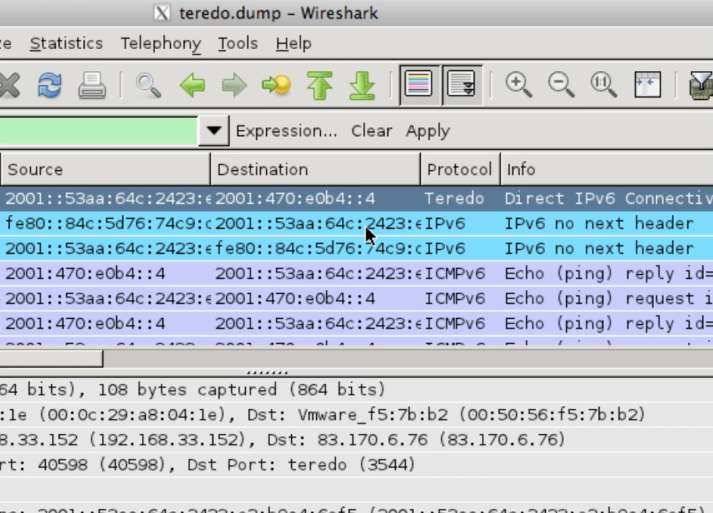Click the go to packet icon
Screen dimensions: 713x513
(x=276, y=85)
